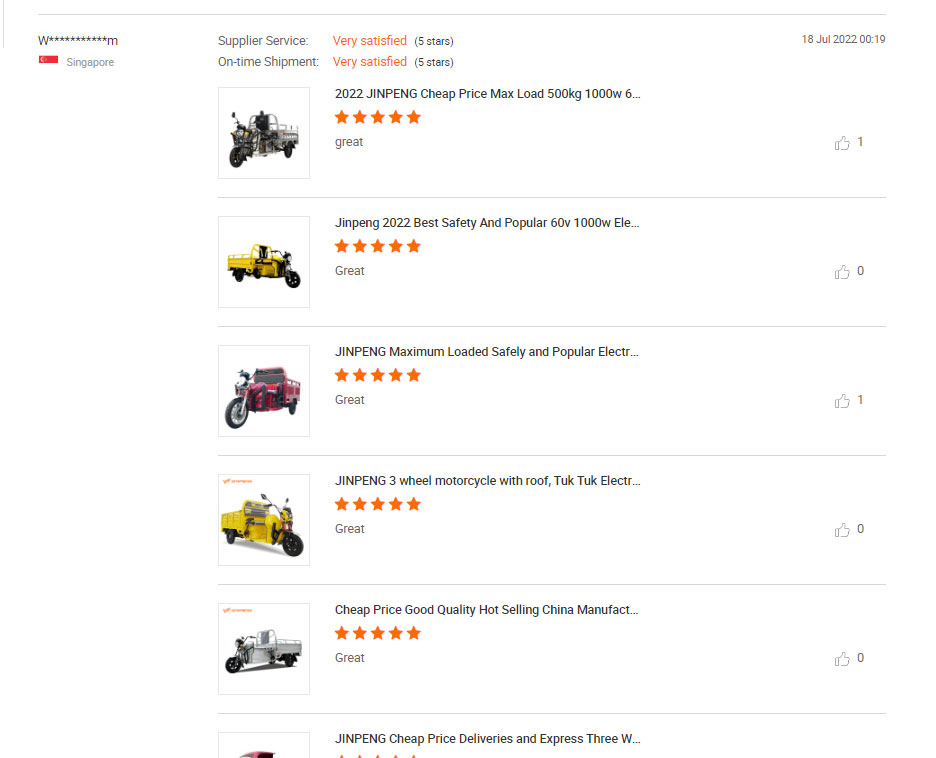Open the red tricycle thumbnail
The image size is (936, 758).
pos(264,391)
